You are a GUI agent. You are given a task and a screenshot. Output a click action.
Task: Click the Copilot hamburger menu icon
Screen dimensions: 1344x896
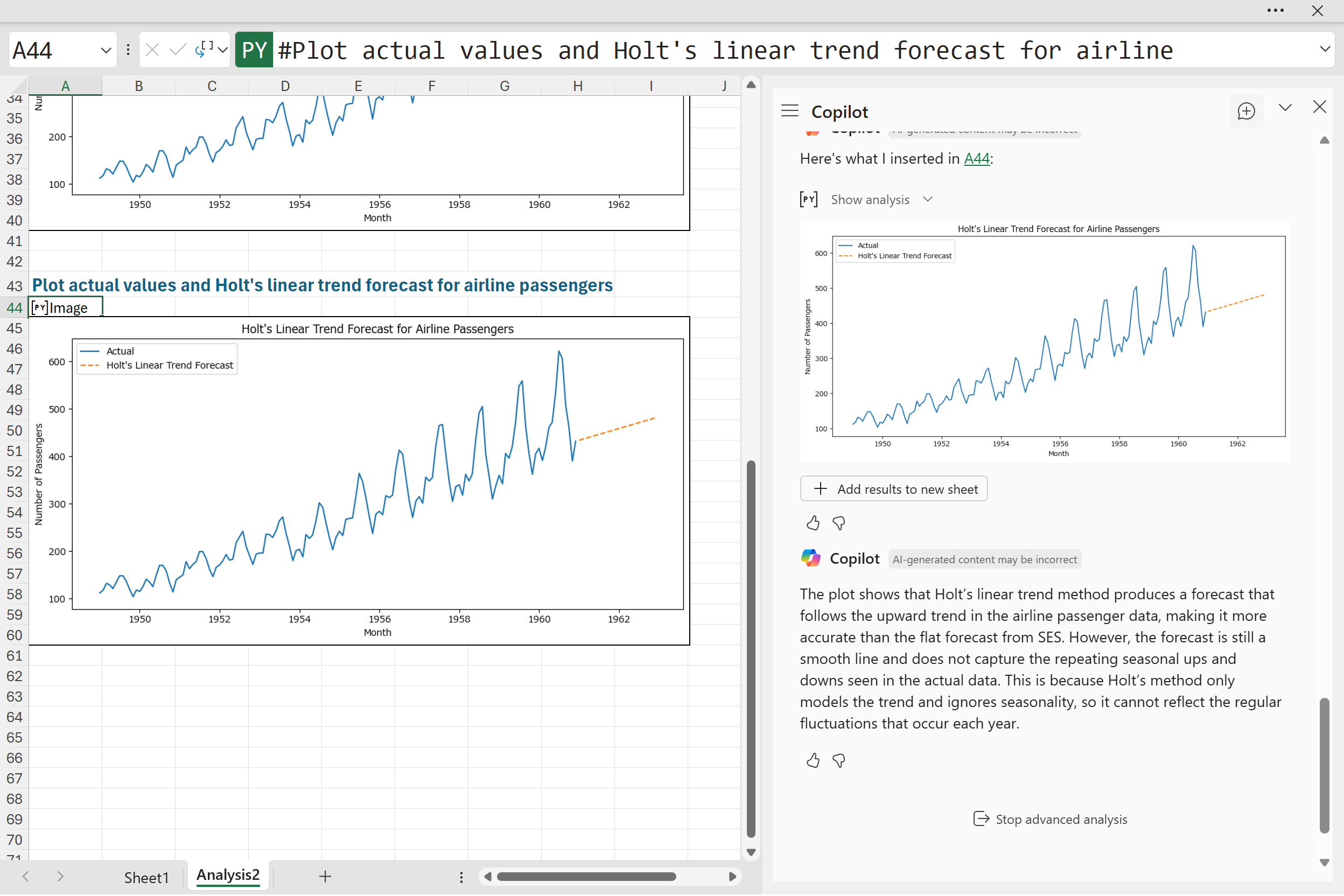coord(790,111)
